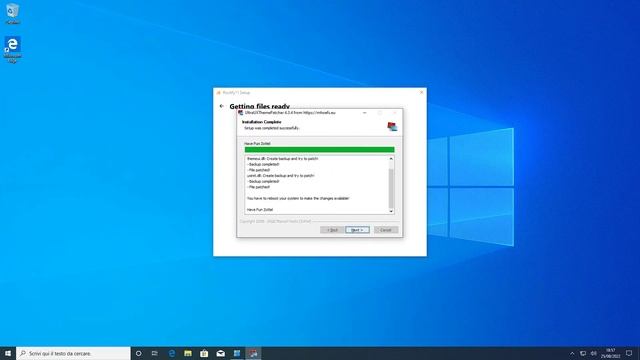Click the log box scrollbar thumb
The width and height of the screenshot is (640, 360).
pos(391,188)
